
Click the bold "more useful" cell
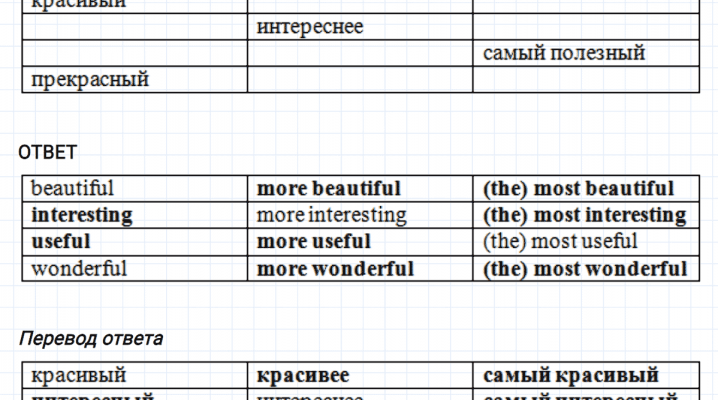tap(314, 241)
